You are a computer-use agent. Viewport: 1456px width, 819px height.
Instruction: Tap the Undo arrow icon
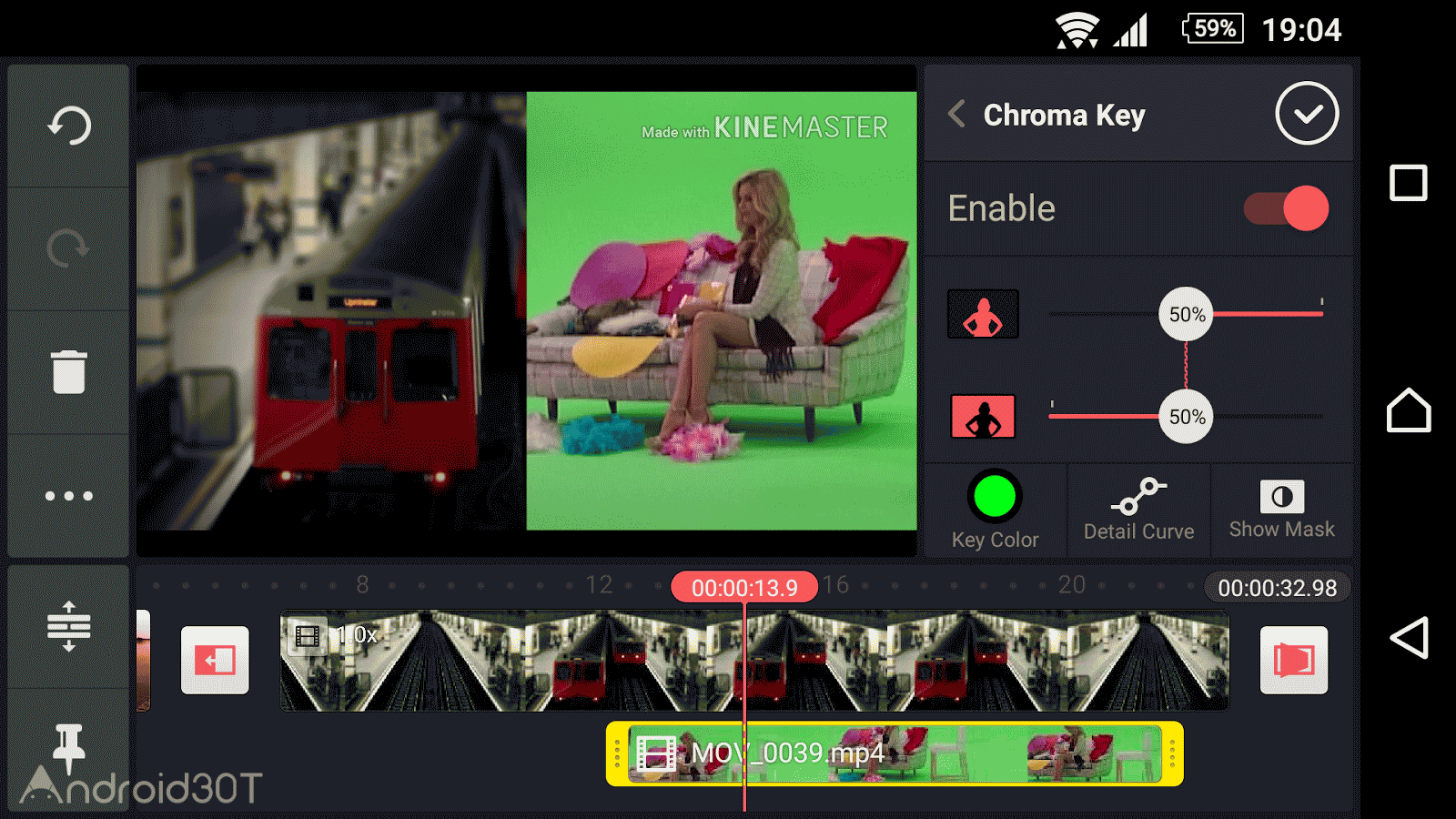coord(69,126)
